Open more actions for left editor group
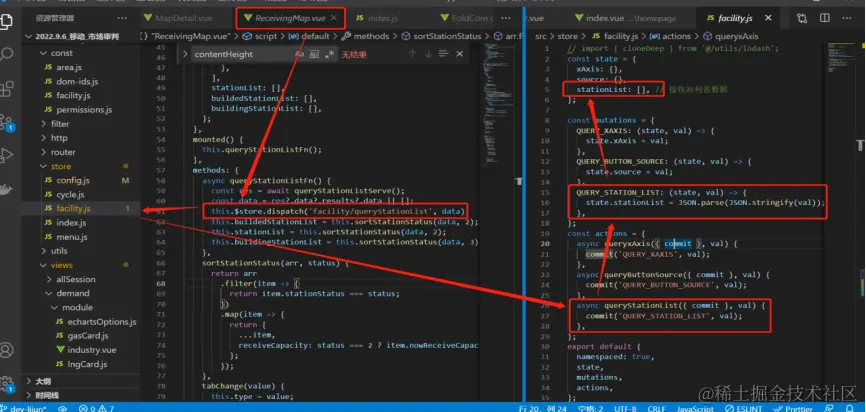This screenshot has height=412, width=866. point(505,18)
